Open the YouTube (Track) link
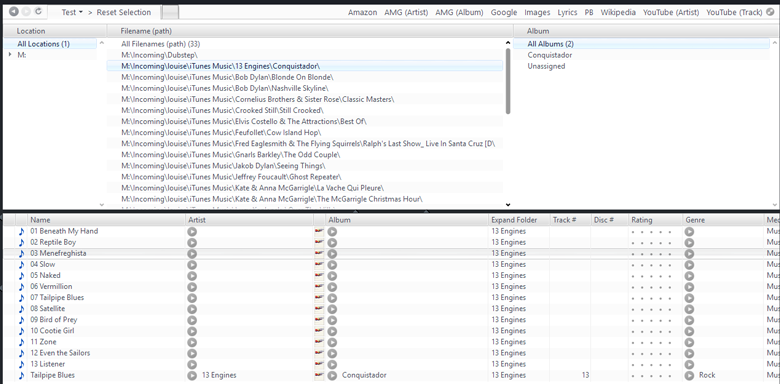The height and width of the screenshot is (384, 780). [734, 12]
